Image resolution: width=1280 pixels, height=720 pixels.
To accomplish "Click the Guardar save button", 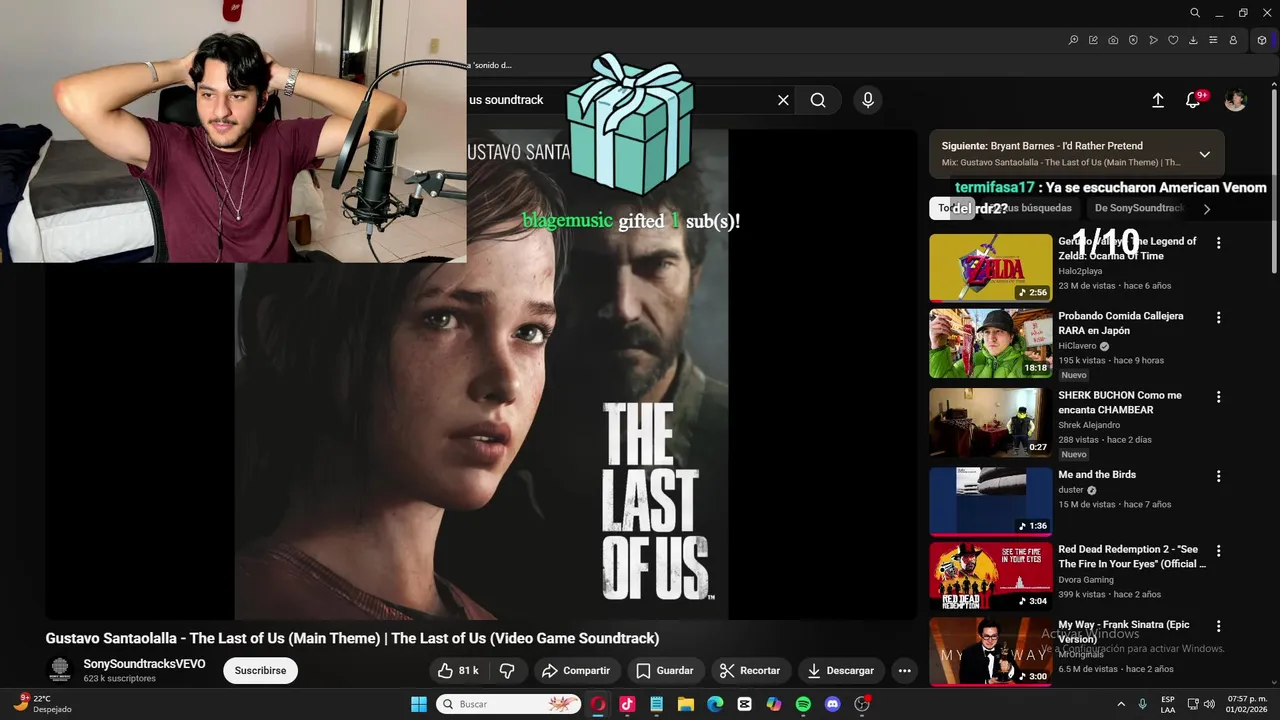I will tap(664, 671).
